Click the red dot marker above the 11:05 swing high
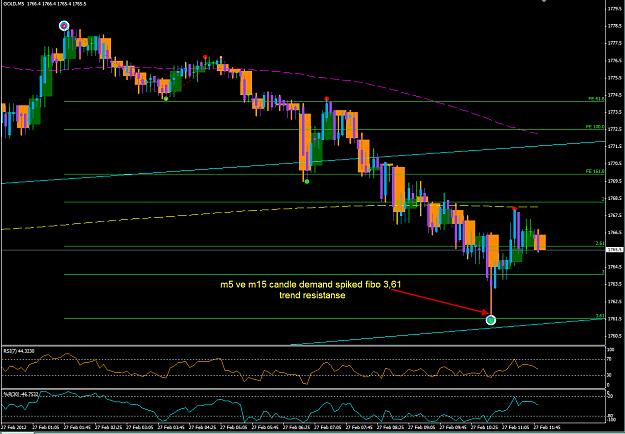The height and width of the screenshot is (434, 625). [515, 209]
